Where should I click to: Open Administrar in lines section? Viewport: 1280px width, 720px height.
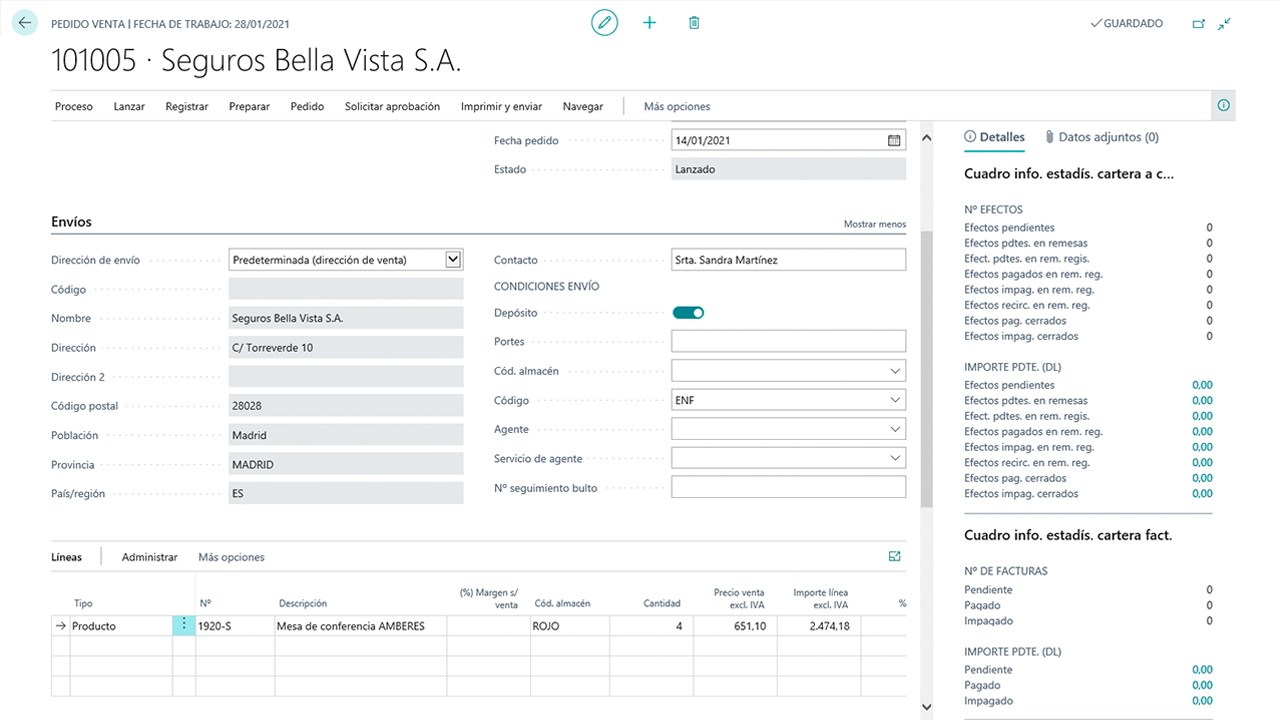pyautogui.click(x=150, y=557)
